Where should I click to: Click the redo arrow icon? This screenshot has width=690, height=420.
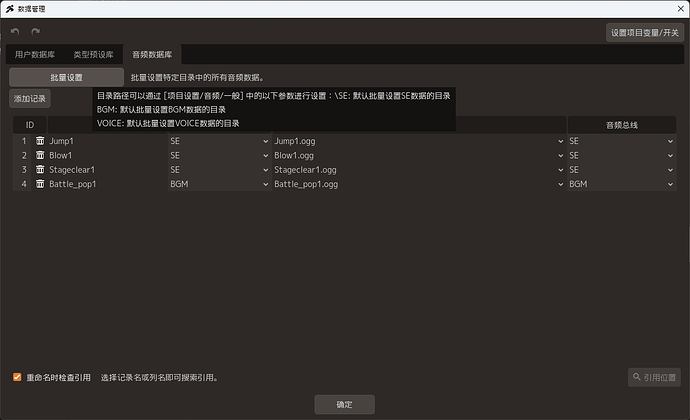(36, 32)
